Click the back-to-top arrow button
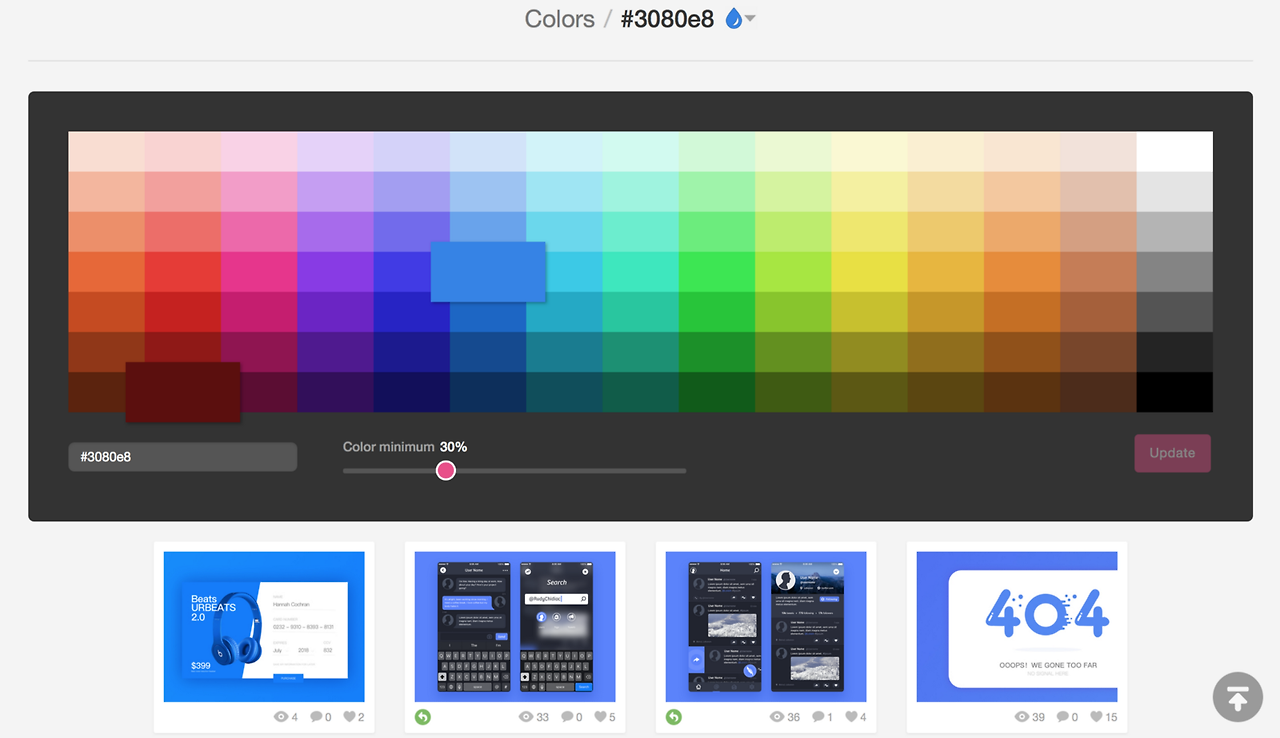The width and height of the screenshot is (1280, 738). (1238, 697)
